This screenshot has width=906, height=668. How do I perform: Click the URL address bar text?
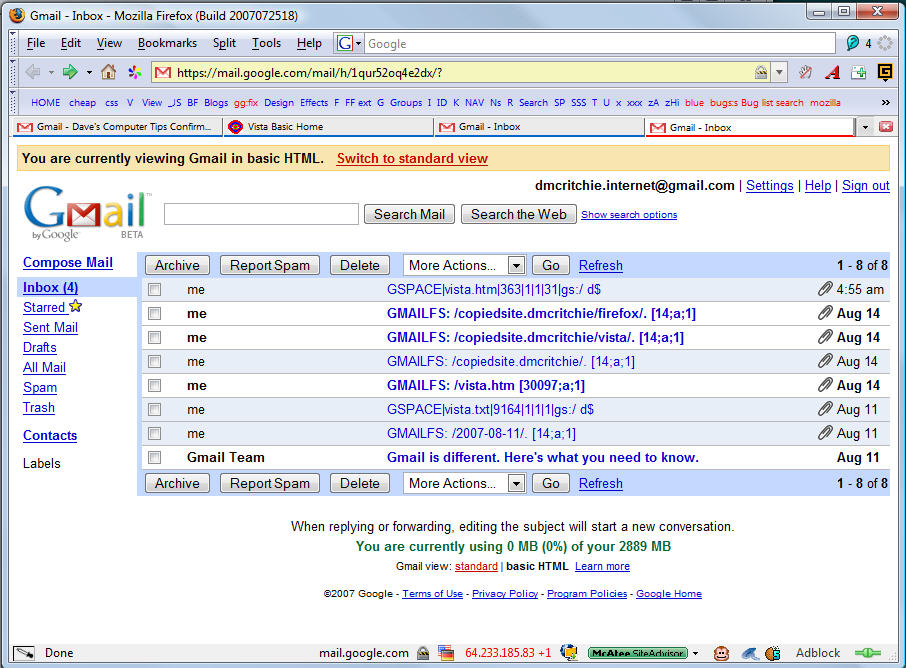click(309, 73)
